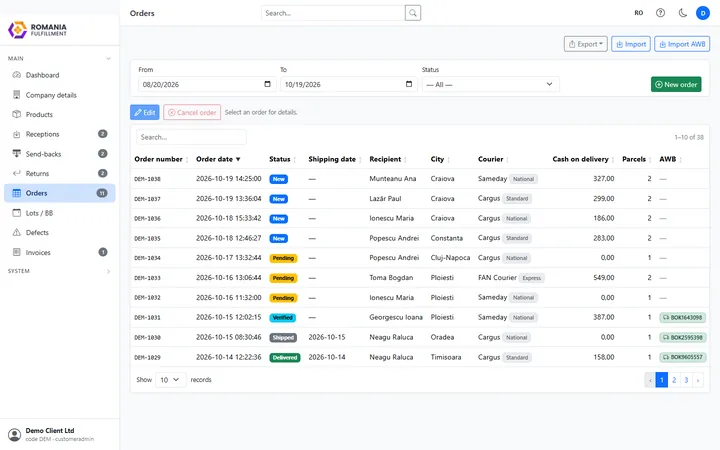Go to page 3 of orders

point(686,380)
